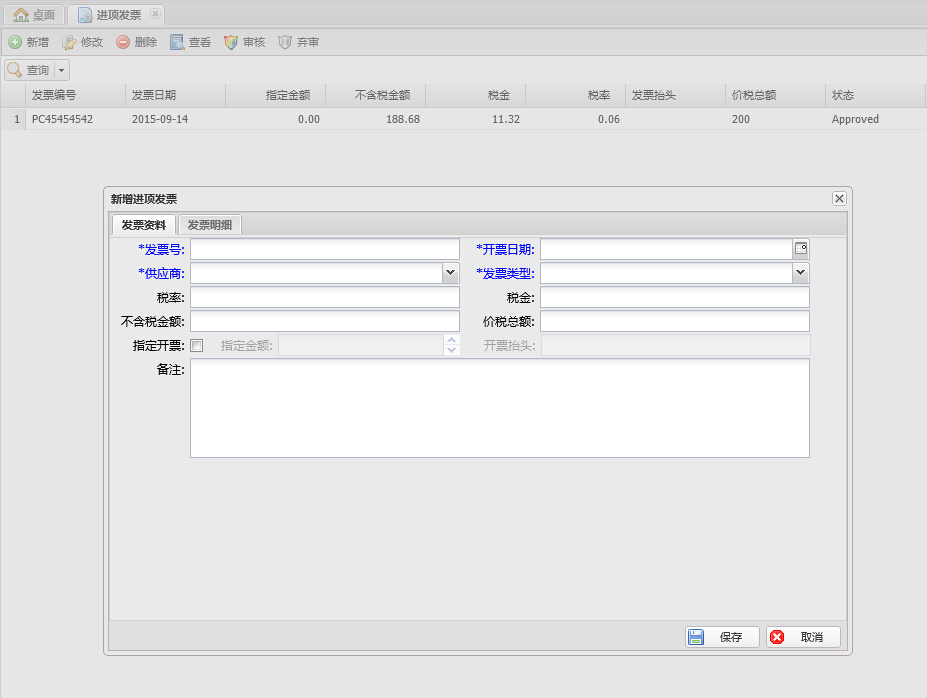Click the 删除 (Delete) toolbar icon
Screen dimensions: 927x698
(x=123, y=42)
